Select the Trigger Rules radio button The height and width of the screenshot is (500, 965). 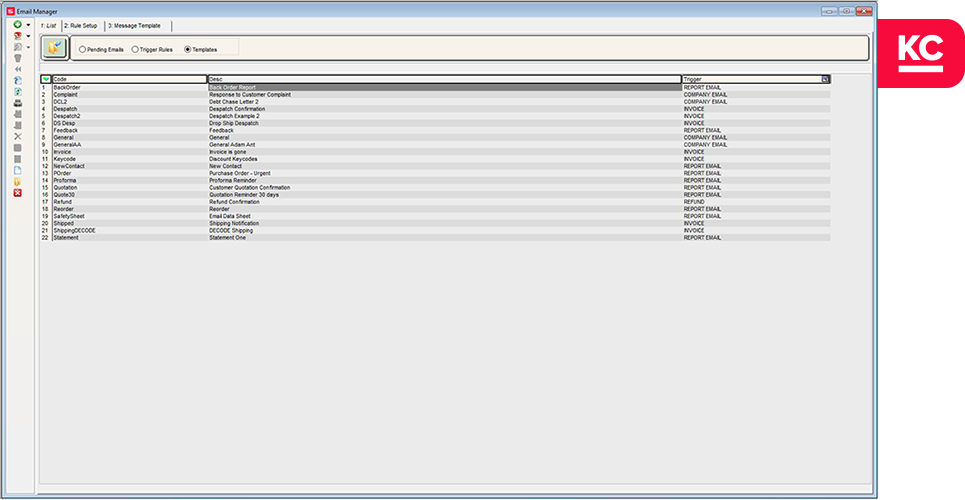[x=135, y=49]
